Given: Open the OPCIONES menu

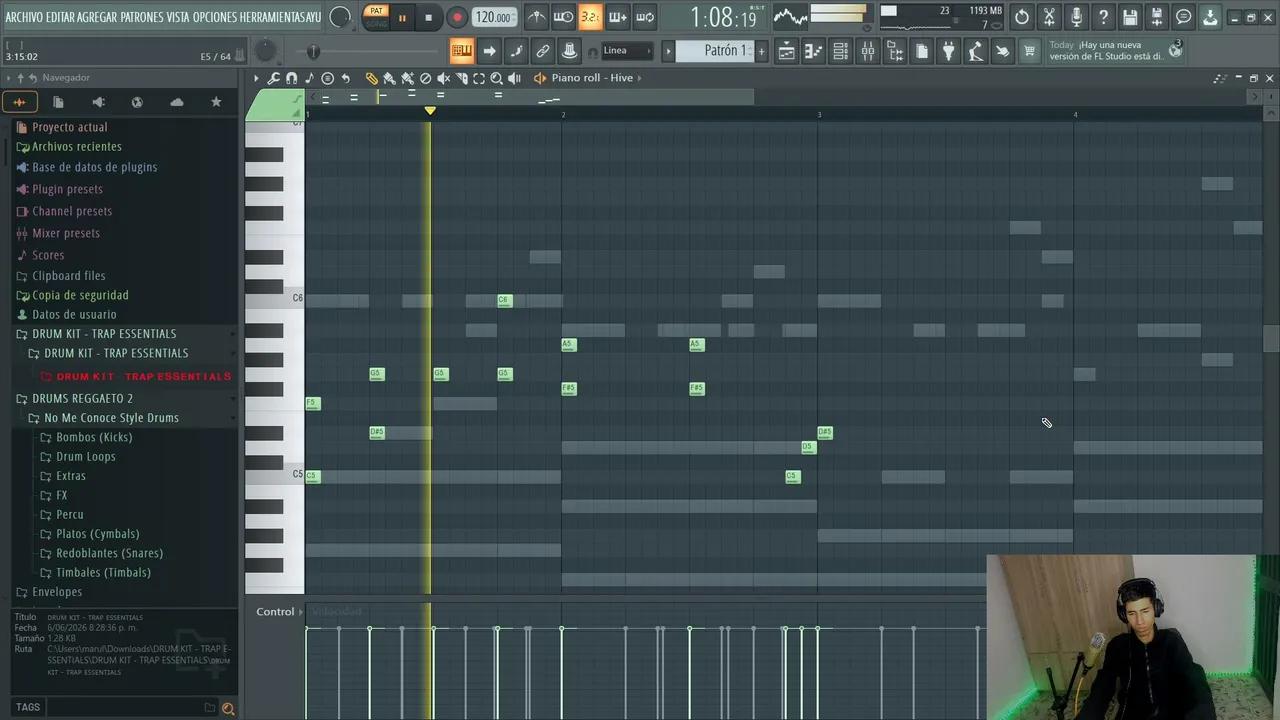Looking at the screenshot, I should coord(215,17).
